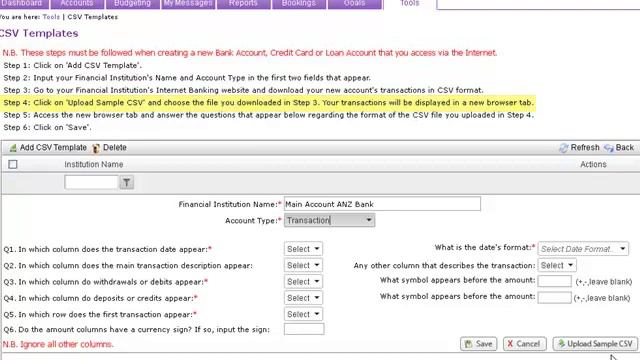Viewport: 640px width, 360px height.
Task: Click Upload Sample CSV button
Action: click(x=595, y=344)
